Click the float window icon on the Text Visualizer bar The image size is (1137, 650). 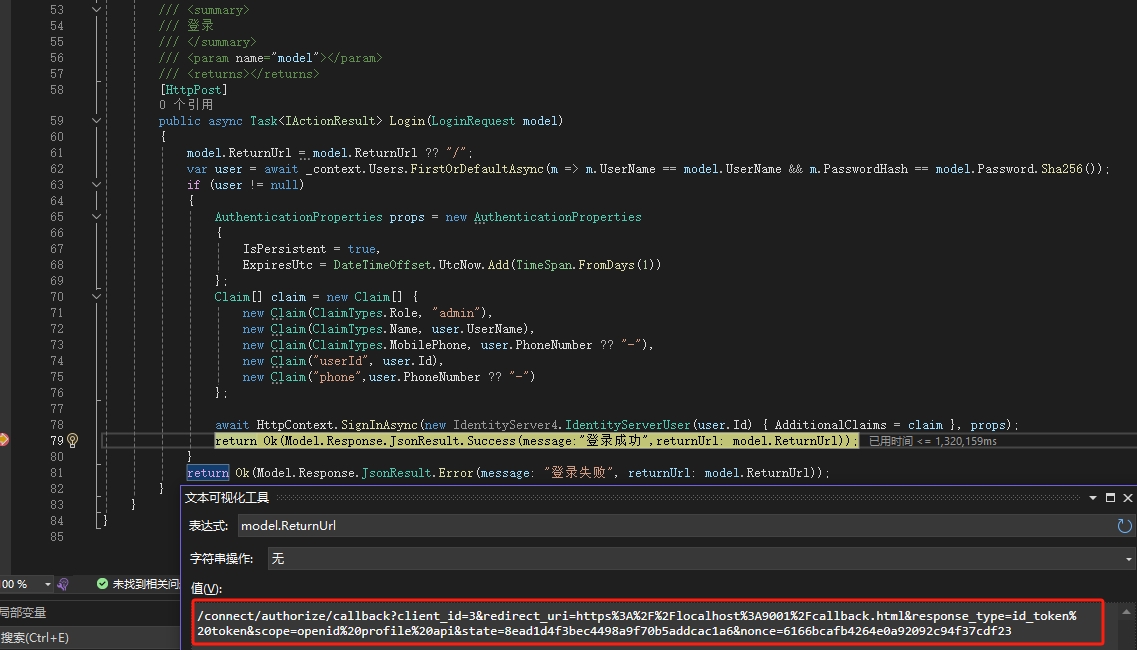coord(1110,497)
